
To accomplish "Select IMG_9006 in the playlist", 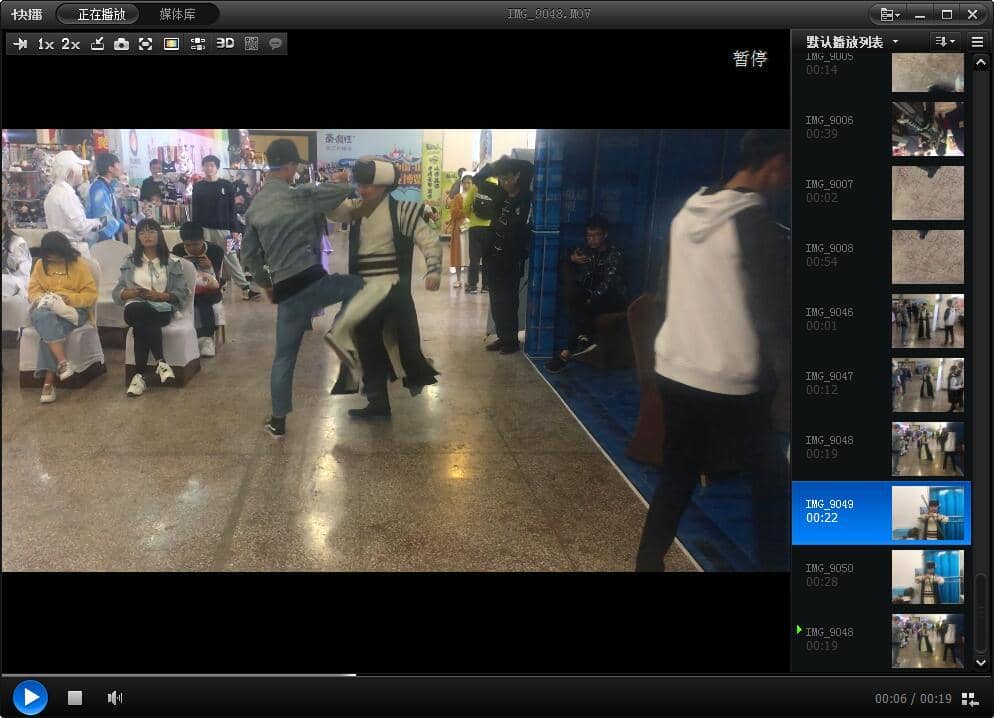I will click(881, 127).
